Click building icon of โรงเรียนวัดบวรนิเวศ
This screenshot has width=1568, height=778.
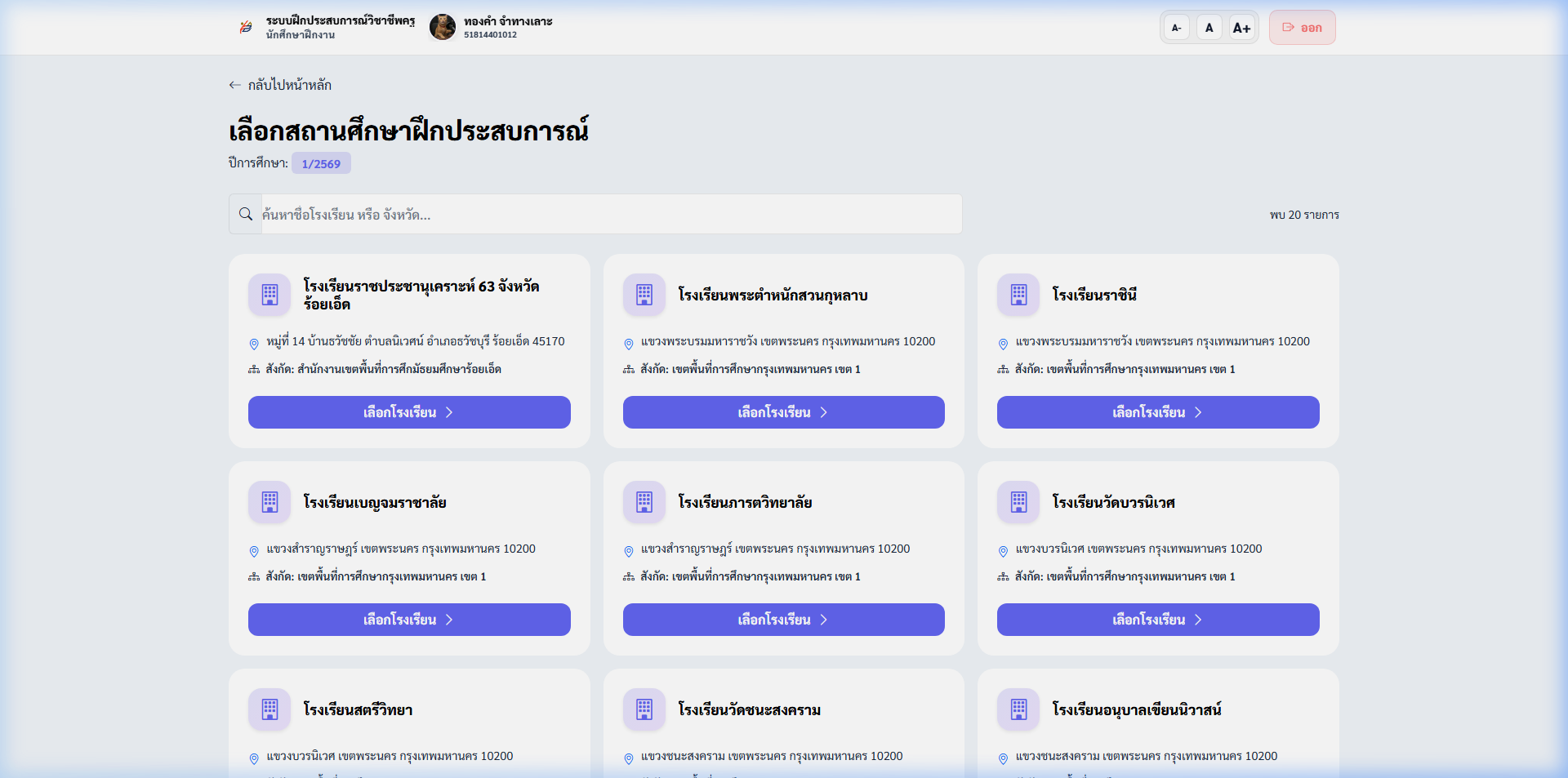pos(1018,502)
